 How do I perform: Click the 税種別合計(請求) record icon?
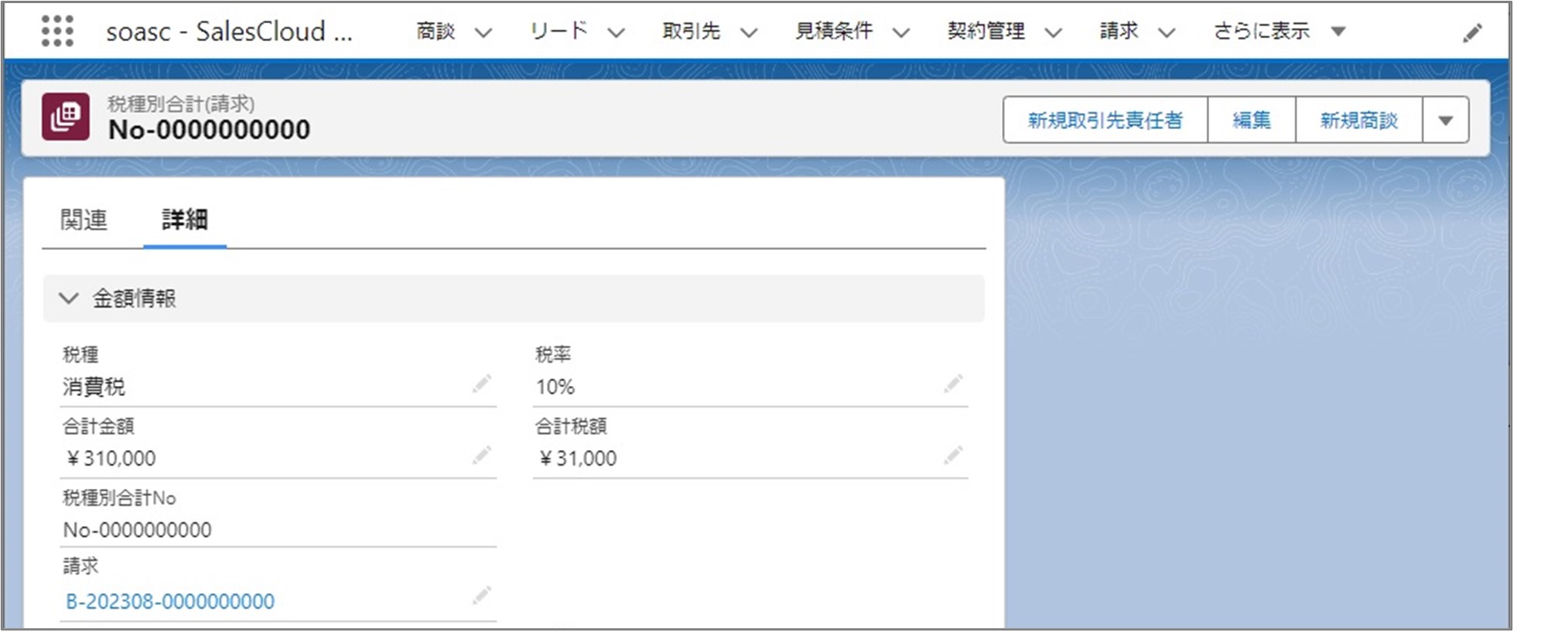(x=66, y=117)
